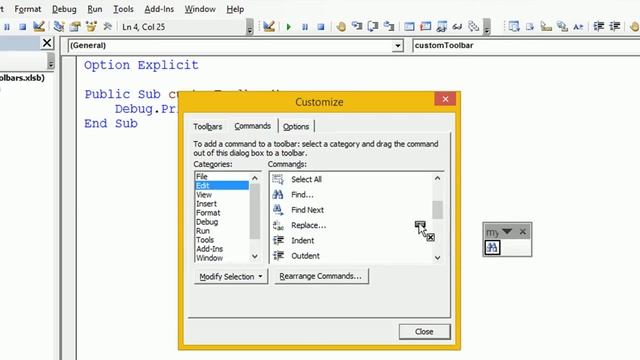
Task: Open the Properties Window toolbar icon
Action: click(x=75, y=27)
